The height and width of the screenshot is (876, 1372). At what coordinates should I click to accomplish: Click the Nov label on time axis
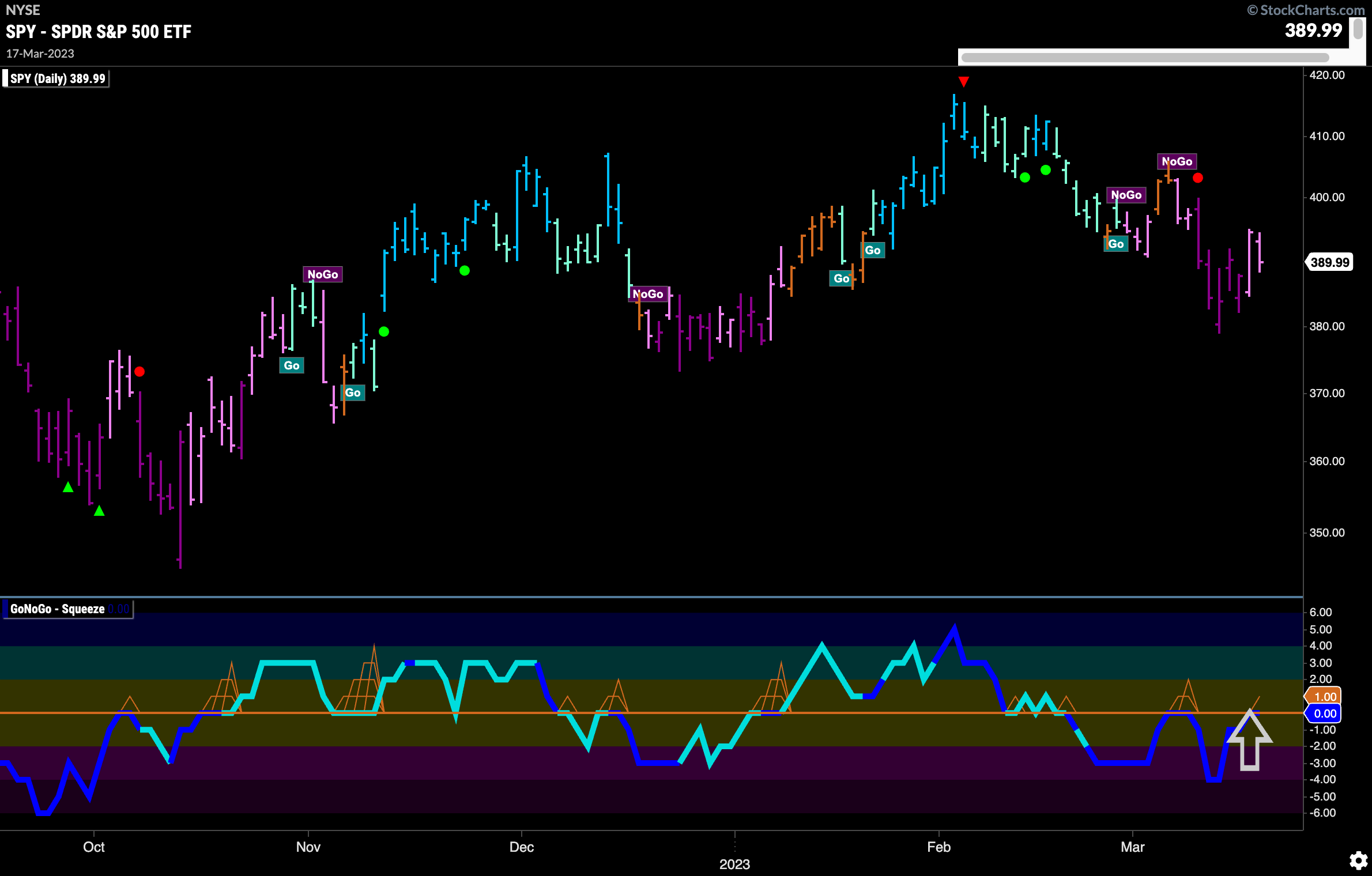pyautogui.click(x=308, y=847)
